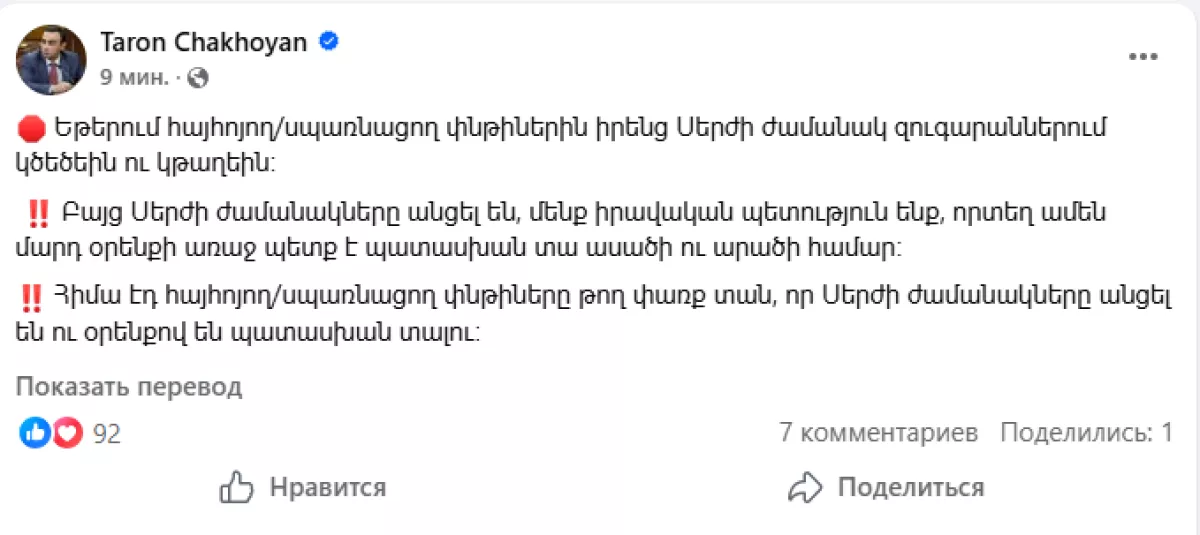Click the blue verified badge beside Taron Chakhoyan

pos(327,42)
